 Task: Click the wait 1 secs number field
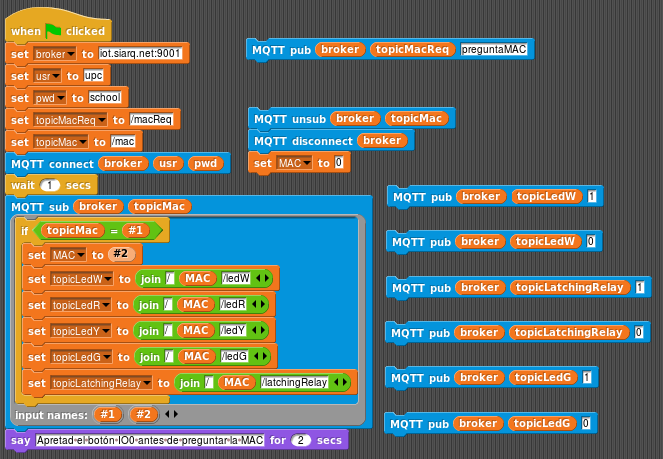50,185
